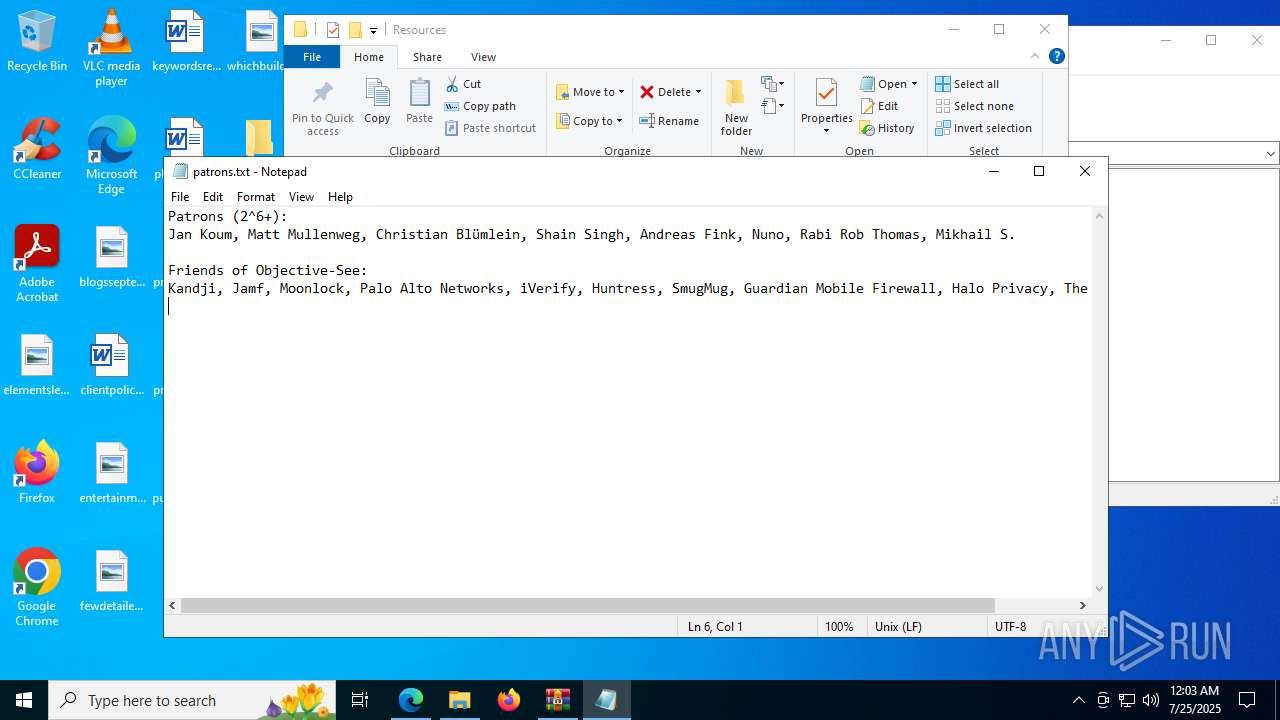
Task: Click the 'Friends of Objective-See:' text line
Action: point(267,270)
